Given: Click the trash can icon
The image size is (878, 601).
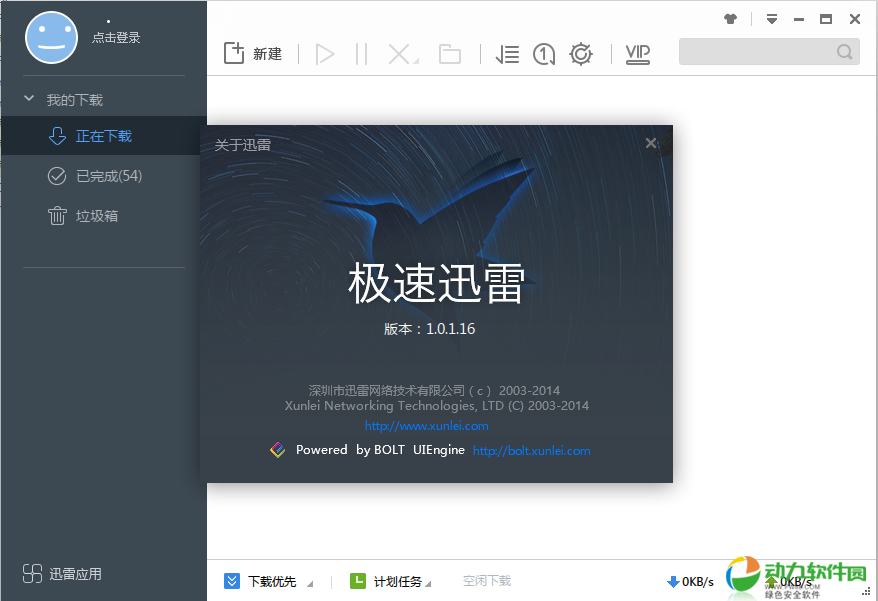Looking at the screenshot, I should (x=57, y=216).
